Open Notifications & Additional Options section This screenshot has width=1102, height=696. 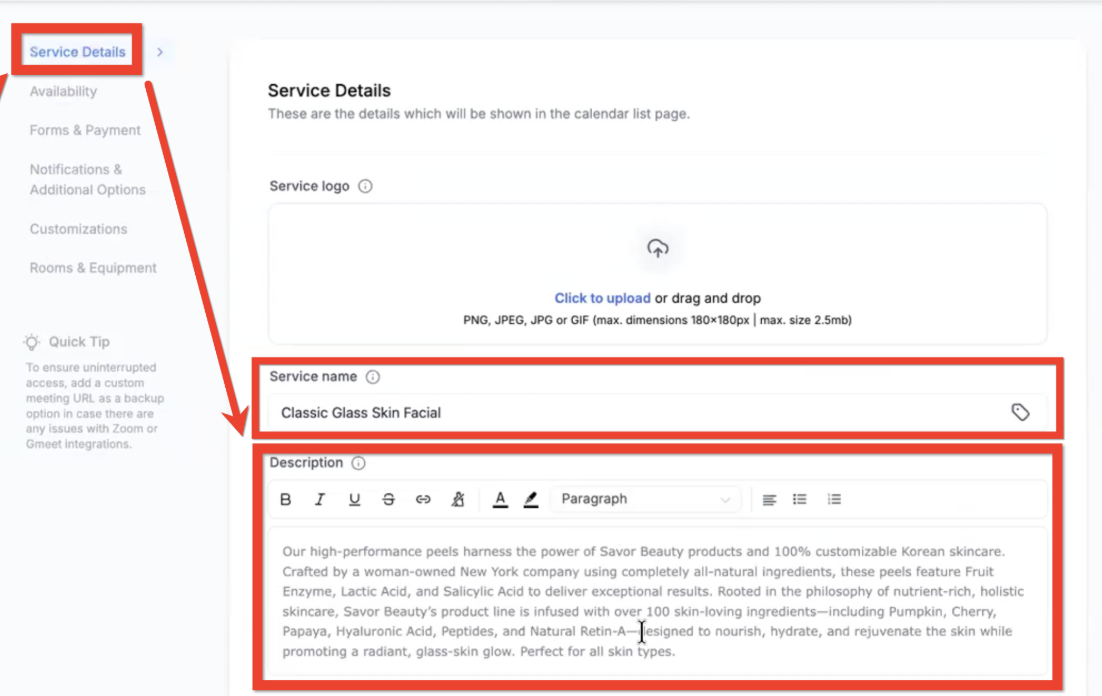tap(88, 179)
